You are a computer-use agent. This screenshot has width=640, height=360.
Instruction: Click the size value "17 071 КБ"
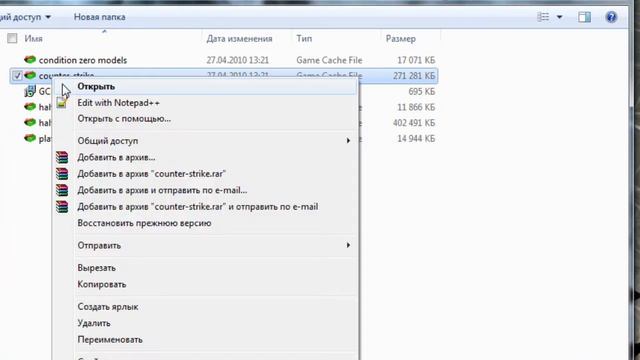tap(416, 60)
